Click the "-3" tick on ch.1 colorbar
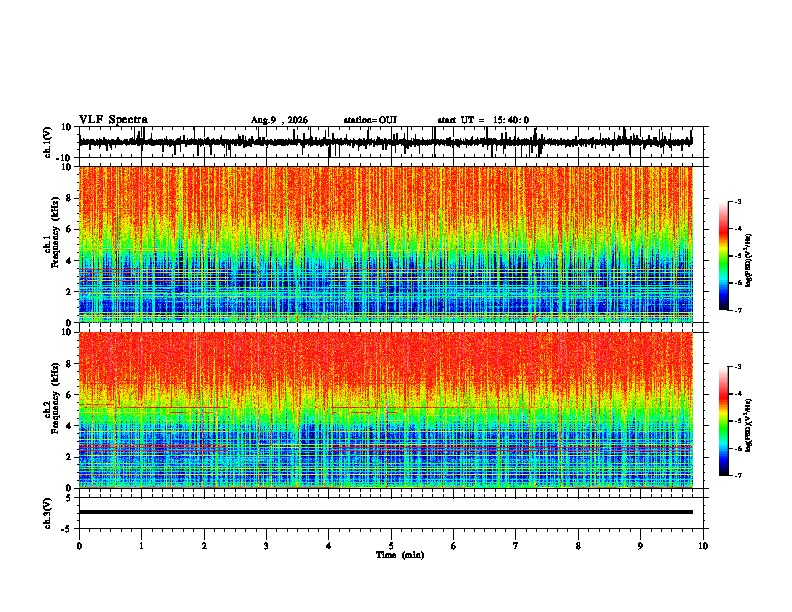Screen dimensions: 792x612 [x=737, y=202]
